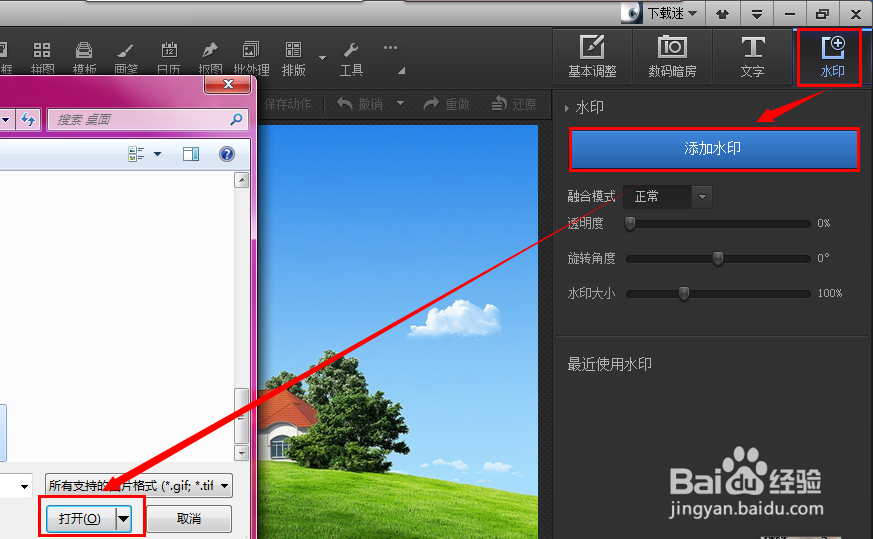Open the file format filter combo box

pyautogui.click(x=139, y=486)
